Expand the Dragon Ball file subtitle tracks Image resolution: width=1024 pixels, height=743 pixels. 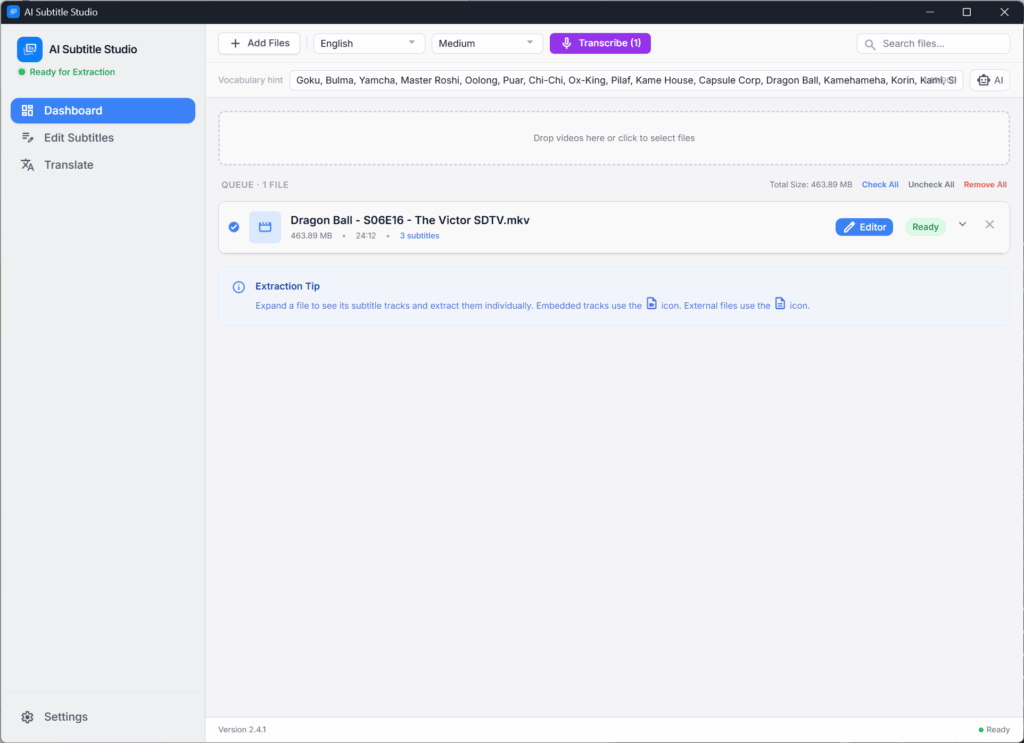click(x=962, y=225)
